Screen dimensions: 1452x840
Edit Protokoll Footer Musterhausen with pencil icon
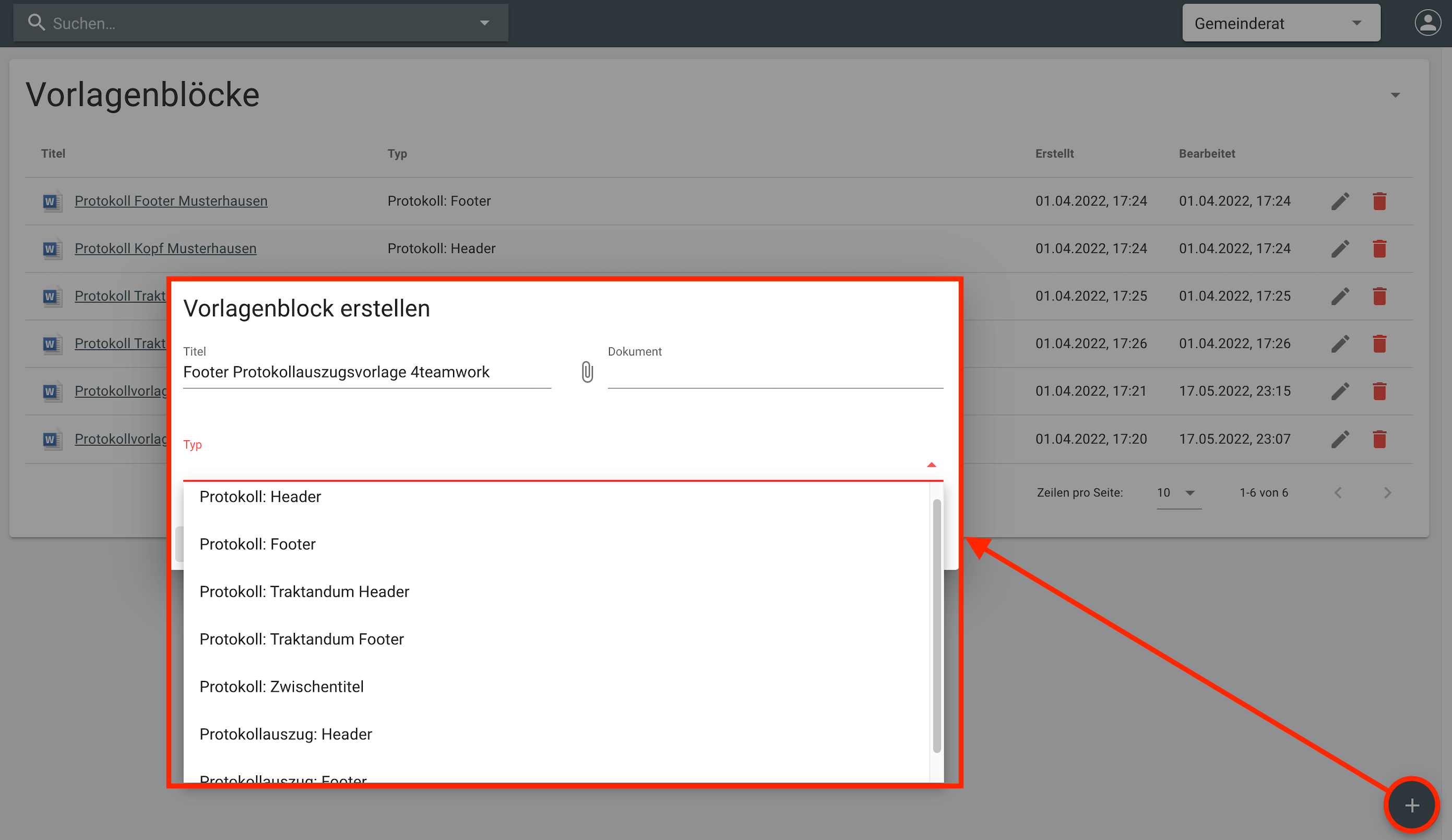(x=1340, y=201)
